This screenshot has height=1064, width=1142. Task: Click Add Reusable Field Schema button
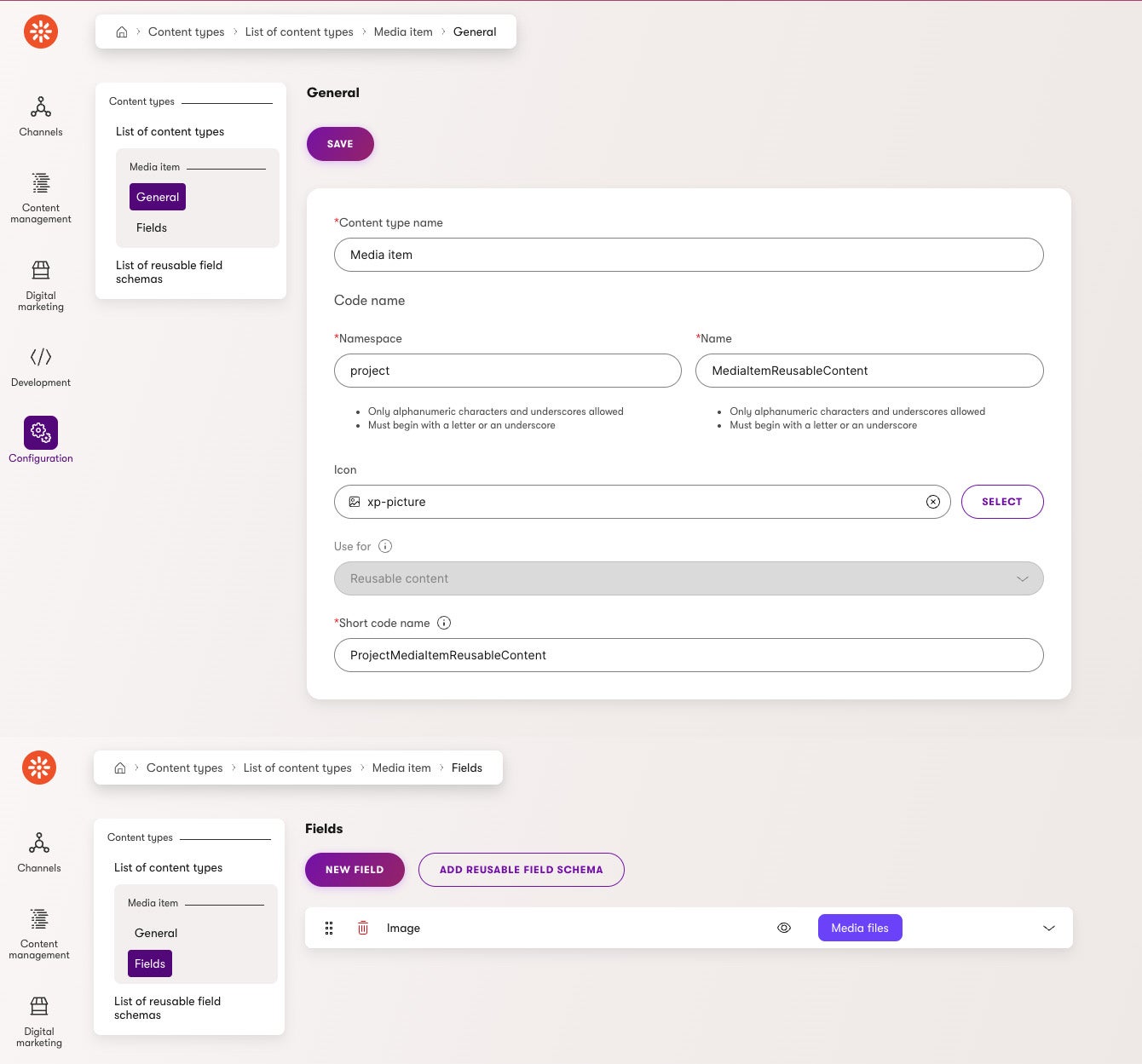pos(521,870)
